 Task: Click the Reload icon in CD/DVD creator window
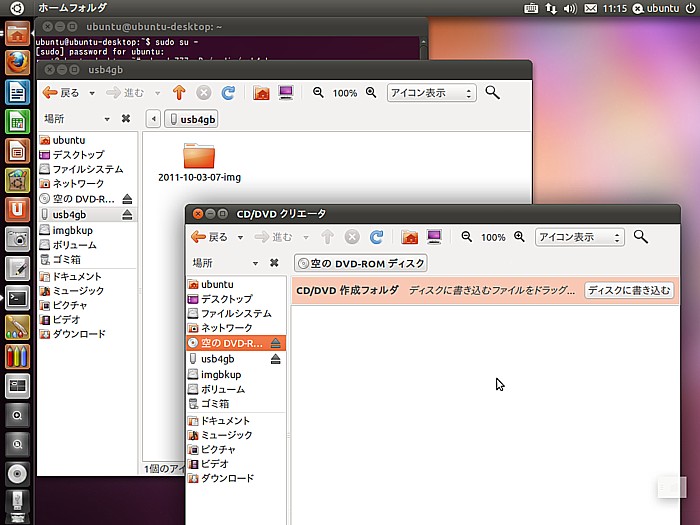coord(376,238)
